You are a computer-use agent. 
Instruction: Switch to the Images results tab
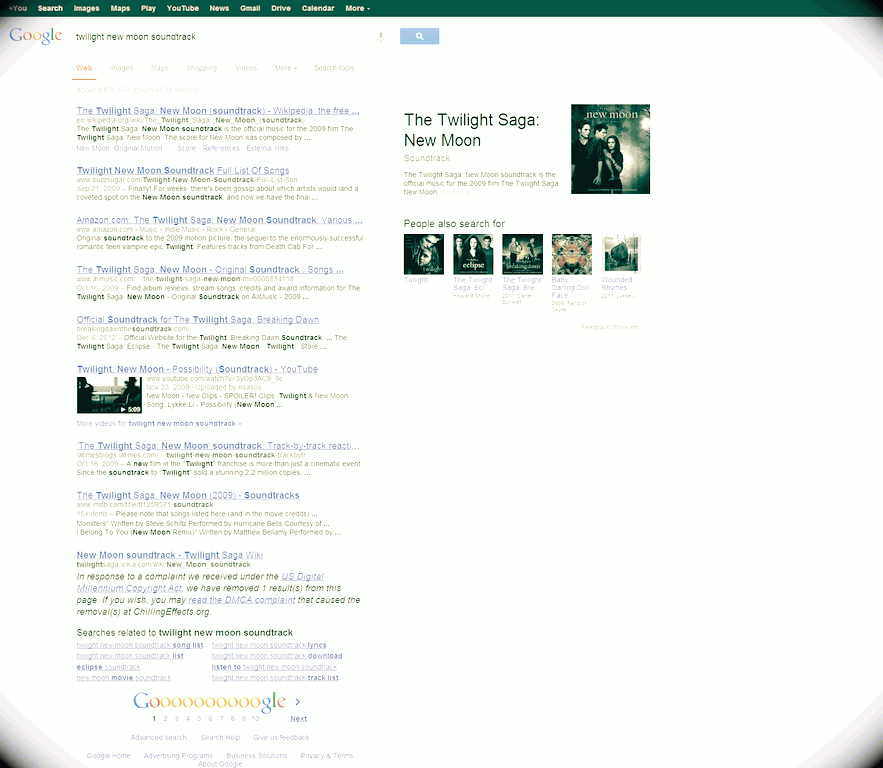click(122, 68)
